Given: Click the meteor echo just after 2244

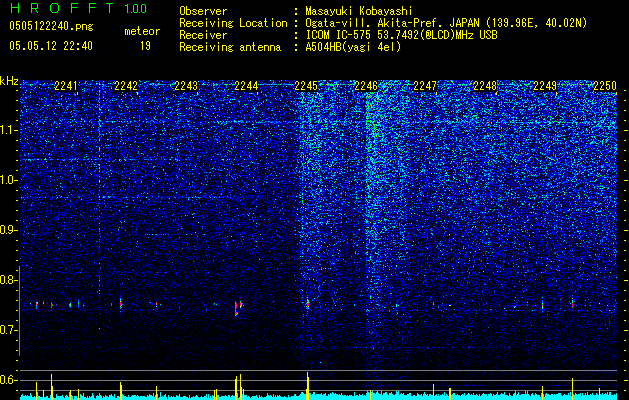Looking at the screenshot, I should coord(238,308).
